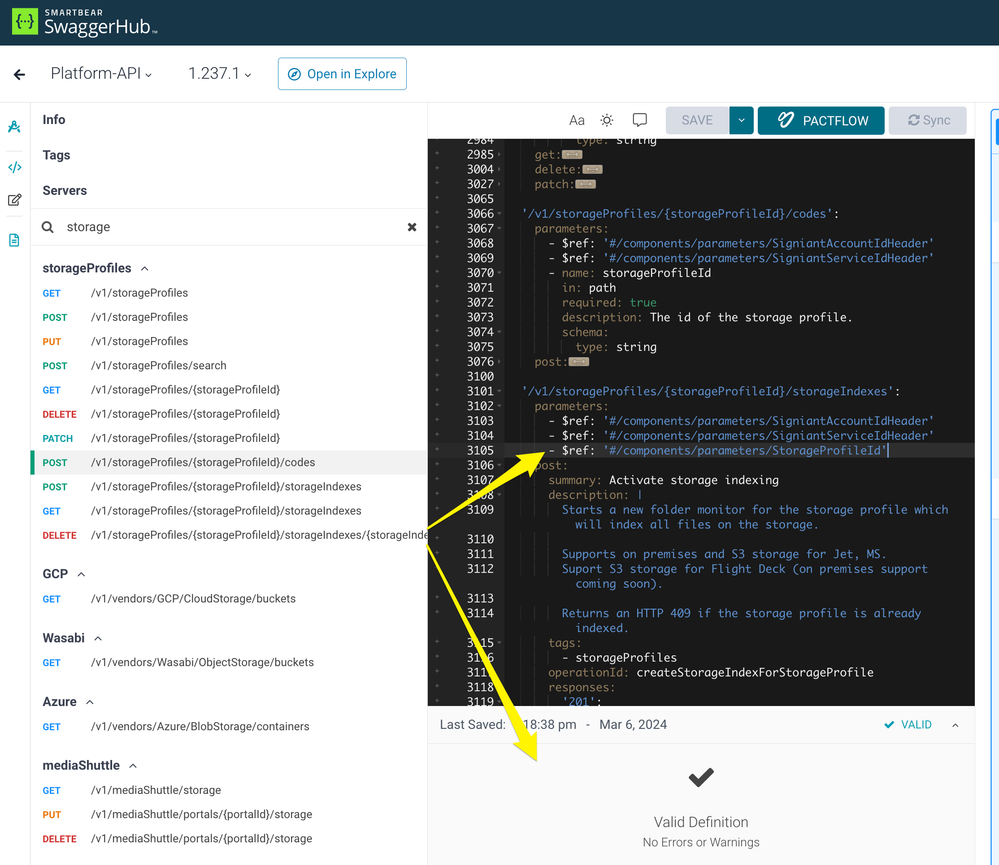
Task: Click the SwaggerHub logo icon
Action: coord(25,22)
